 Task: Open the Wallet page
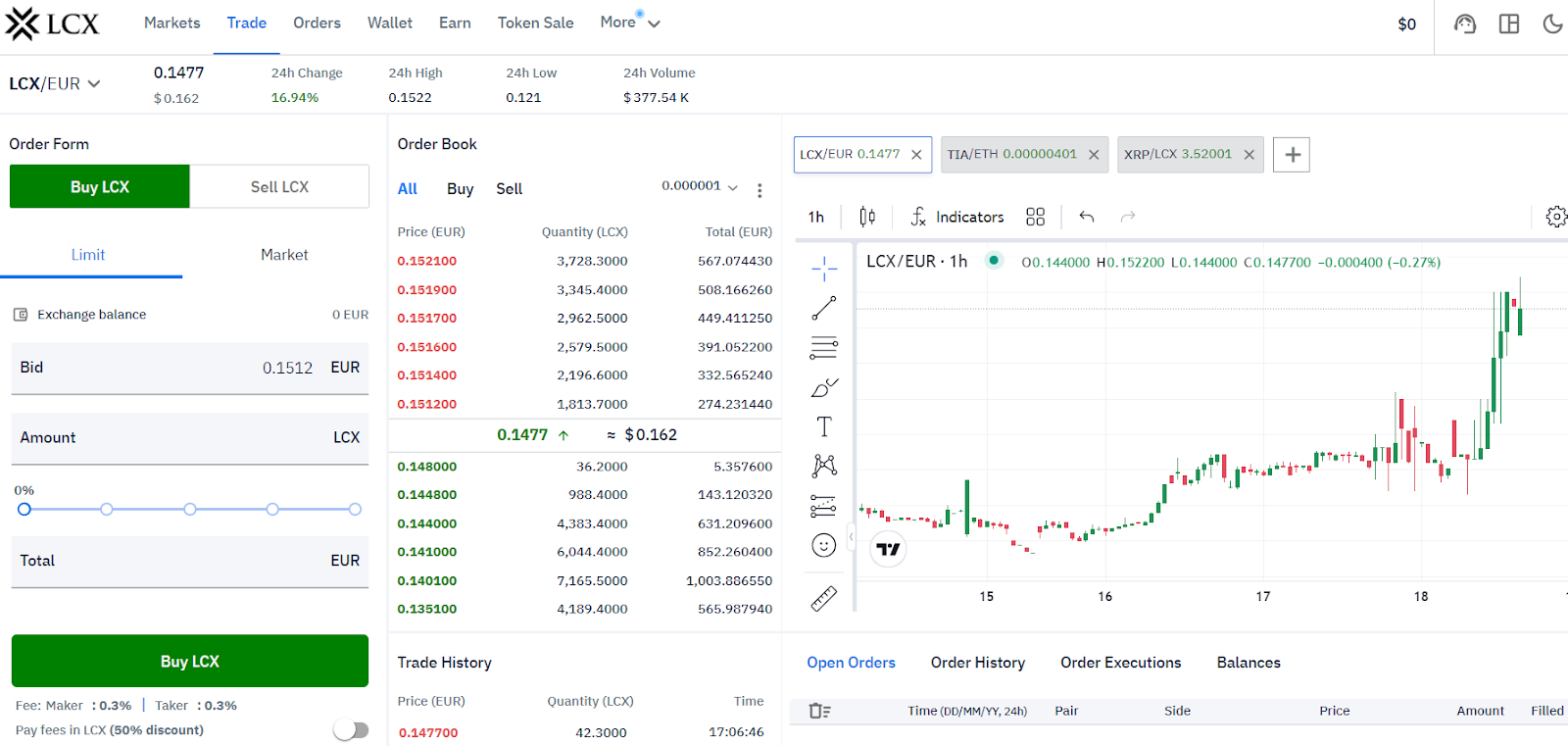[x=390, y=23]
